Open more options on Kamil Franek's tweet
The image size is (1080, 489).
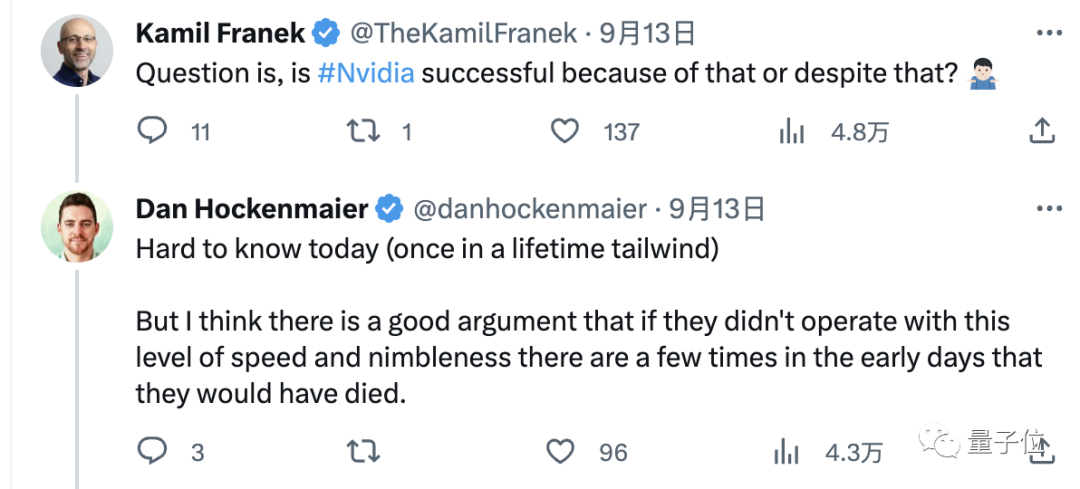tap(1049, 33)
